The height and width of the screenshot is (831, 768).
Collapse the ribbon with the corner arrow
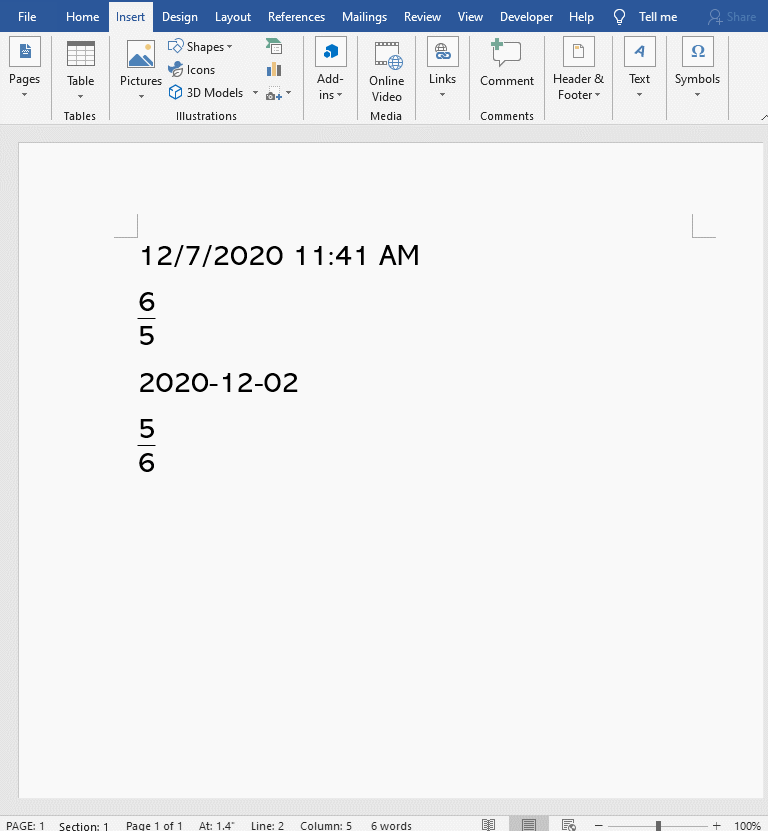(764, 118)
